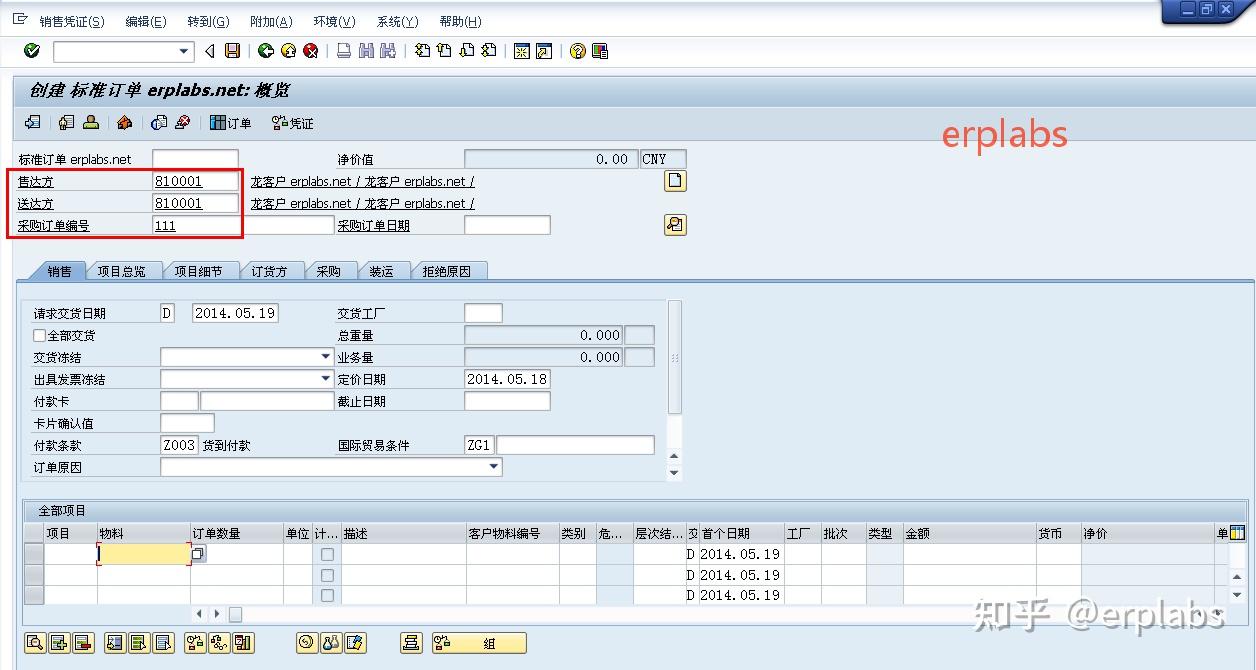Click the Save icon in the standard toolbar
The image size is (1256, 670).
tap(231, 51)
